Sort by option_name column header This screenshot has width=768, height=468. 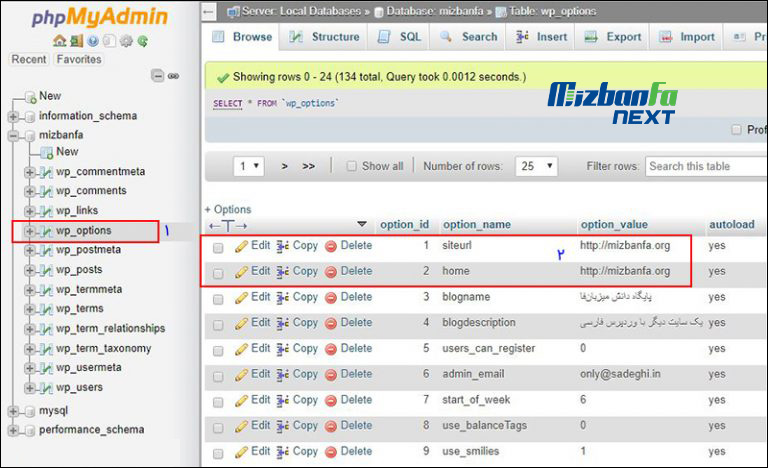coord(477,224)
